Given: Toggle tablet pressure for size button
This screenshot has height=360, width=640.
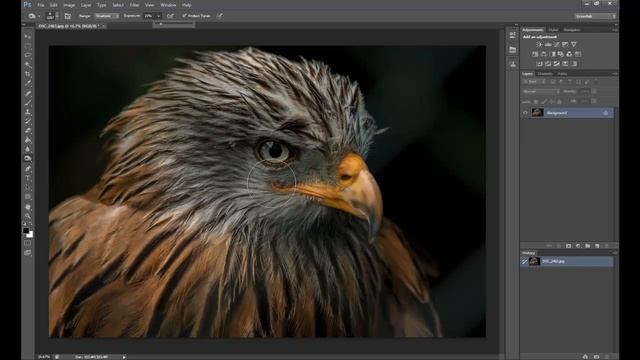Looking at the screenshot, I should tap(220, 16).
